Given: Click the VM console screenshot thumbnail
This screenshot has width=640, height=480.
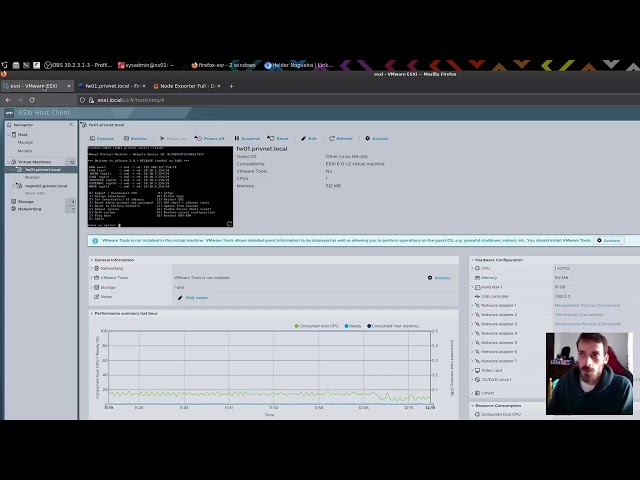Looking at the screenshot, I should tap(160, 187).
